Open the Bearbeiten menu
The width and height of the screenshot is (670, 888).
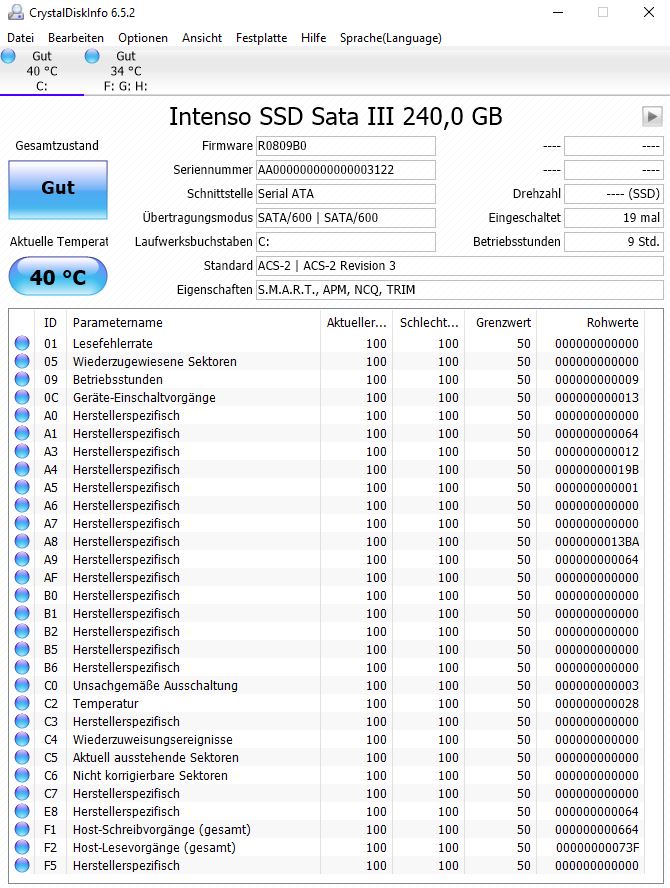(76, 38)
